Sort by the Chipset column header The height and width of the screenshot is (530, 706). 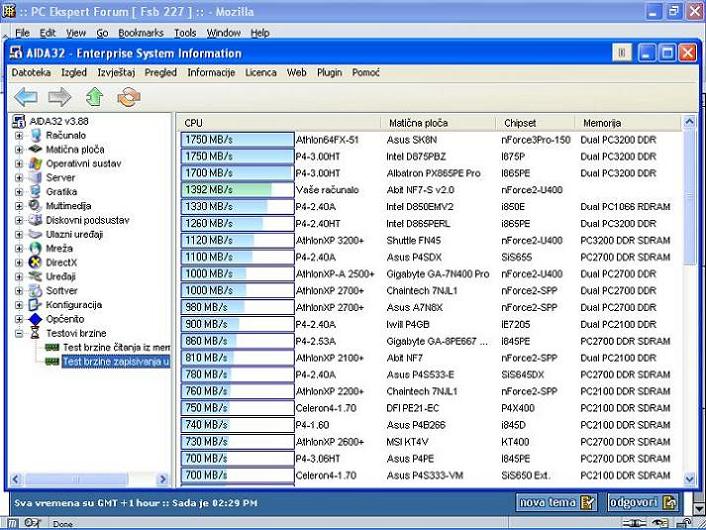(x=520, y=122)
